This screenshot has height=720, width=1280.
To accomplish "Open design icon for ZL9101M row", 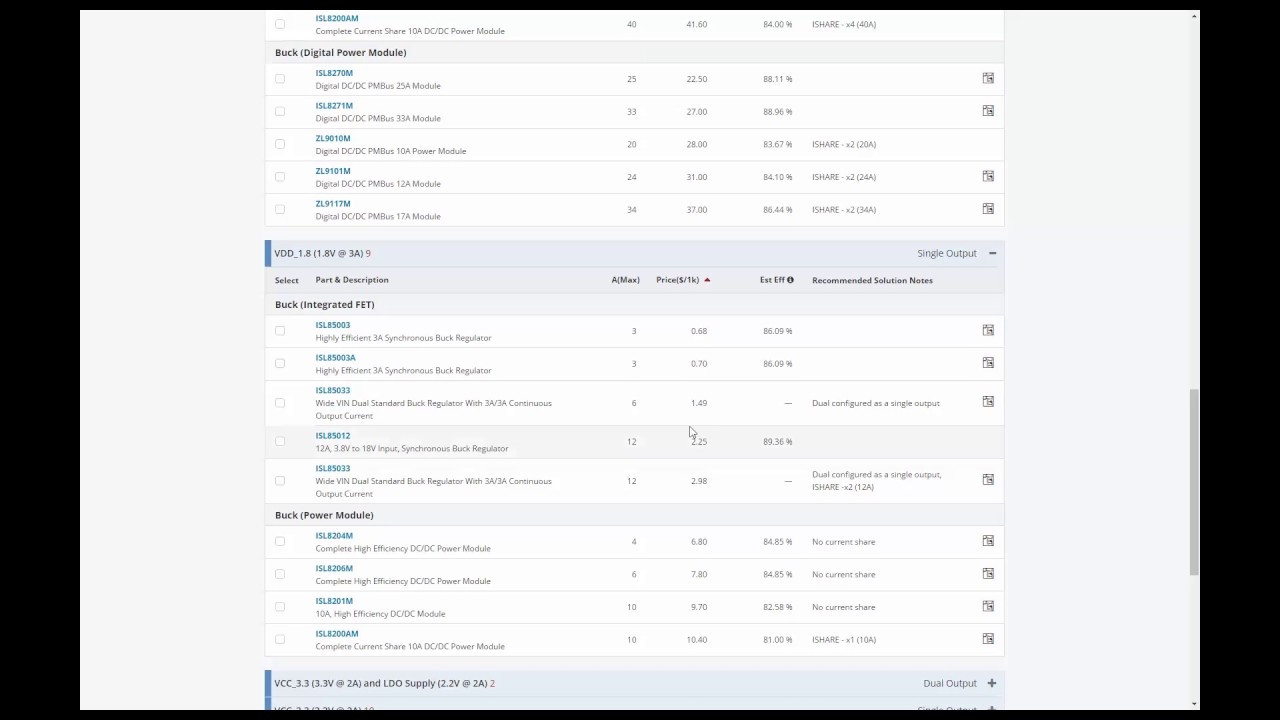I will coord(988,176).
